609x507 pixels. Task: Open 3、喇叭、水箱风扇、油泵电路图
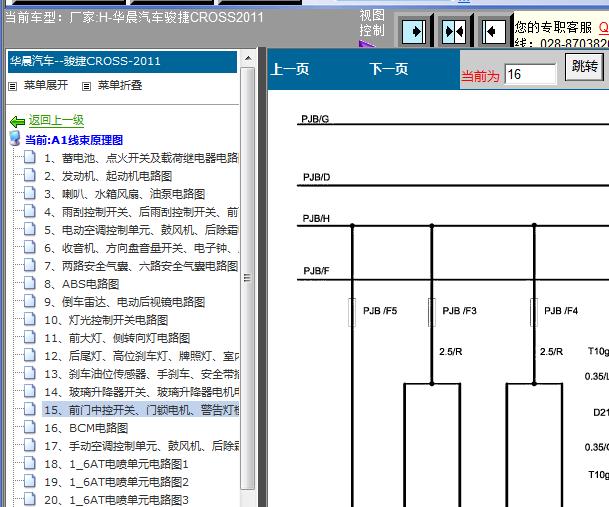coord(124,194)
